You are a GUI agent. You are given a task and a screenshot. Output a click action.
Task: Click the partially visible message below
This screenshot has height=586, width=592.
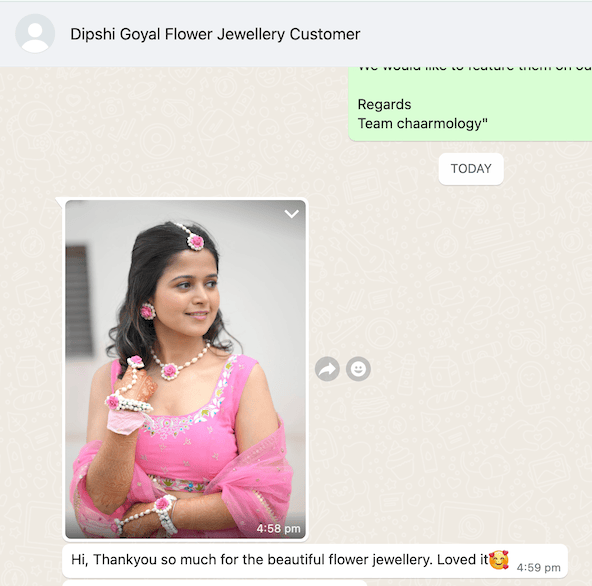pos(215,583)
